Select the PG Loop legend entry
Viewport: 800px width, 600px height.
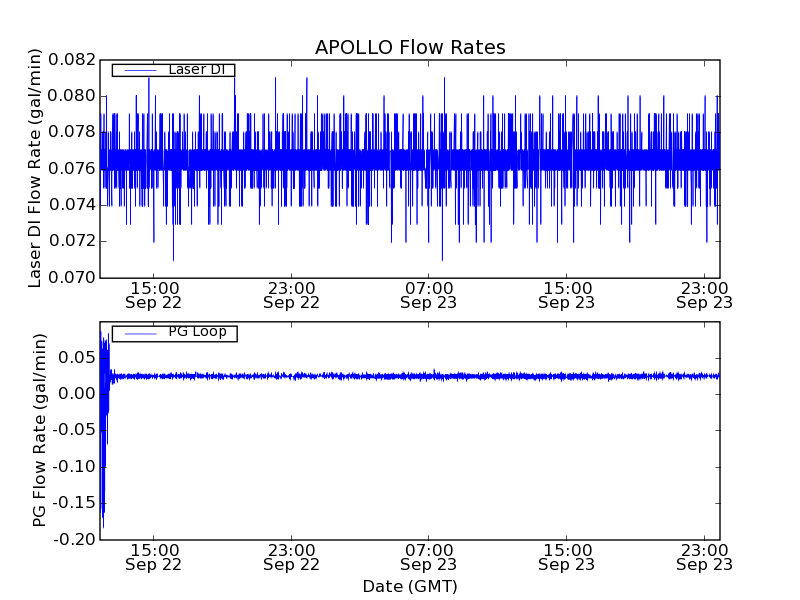174,333
